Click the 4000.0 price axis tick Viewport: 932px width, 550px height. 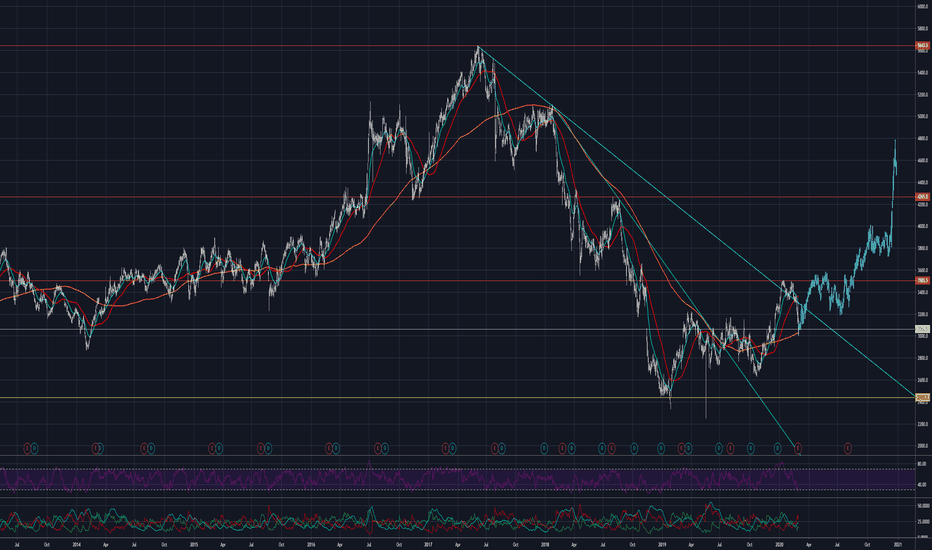coord(923,227)
